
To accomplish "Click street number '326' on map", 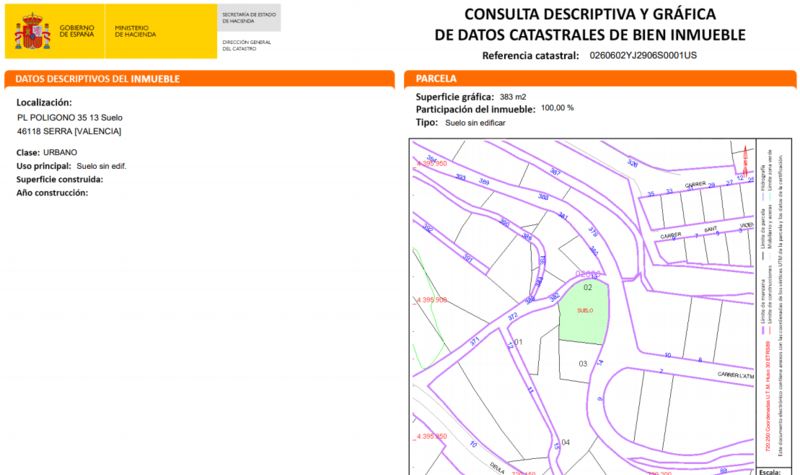I will coord(632,164).
